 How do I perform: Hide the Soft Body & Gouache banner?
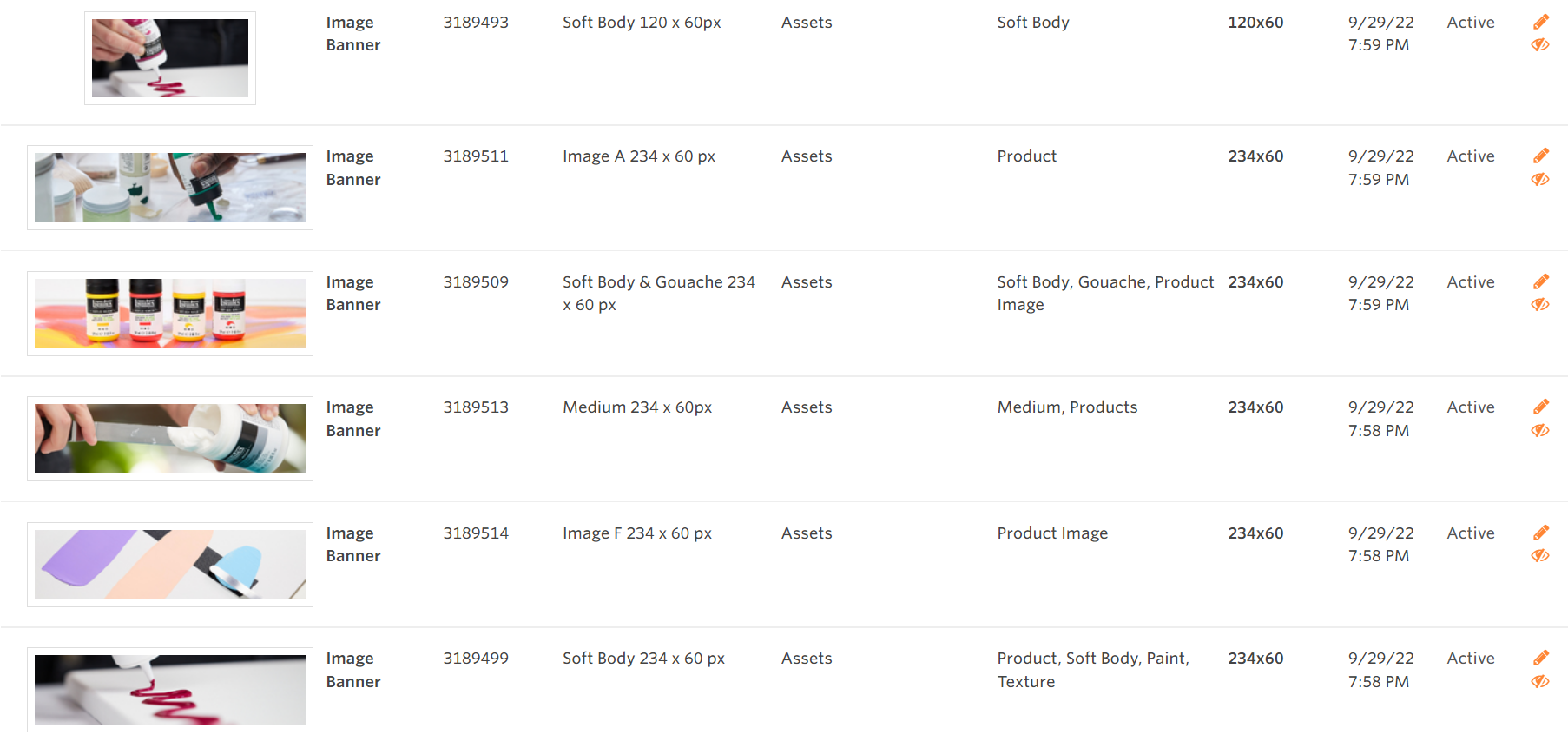click(1540, 305)
